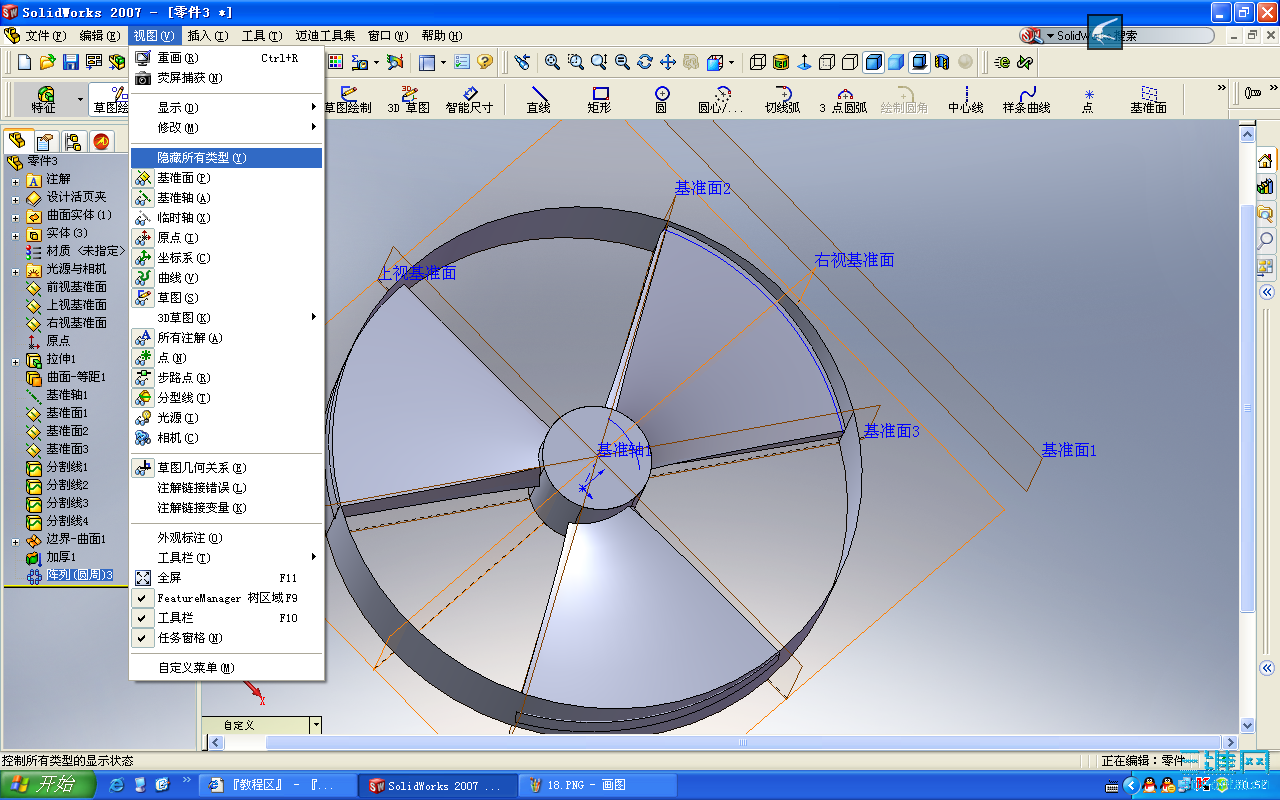Click the Design Library icon in task pane

(1266, 186)
